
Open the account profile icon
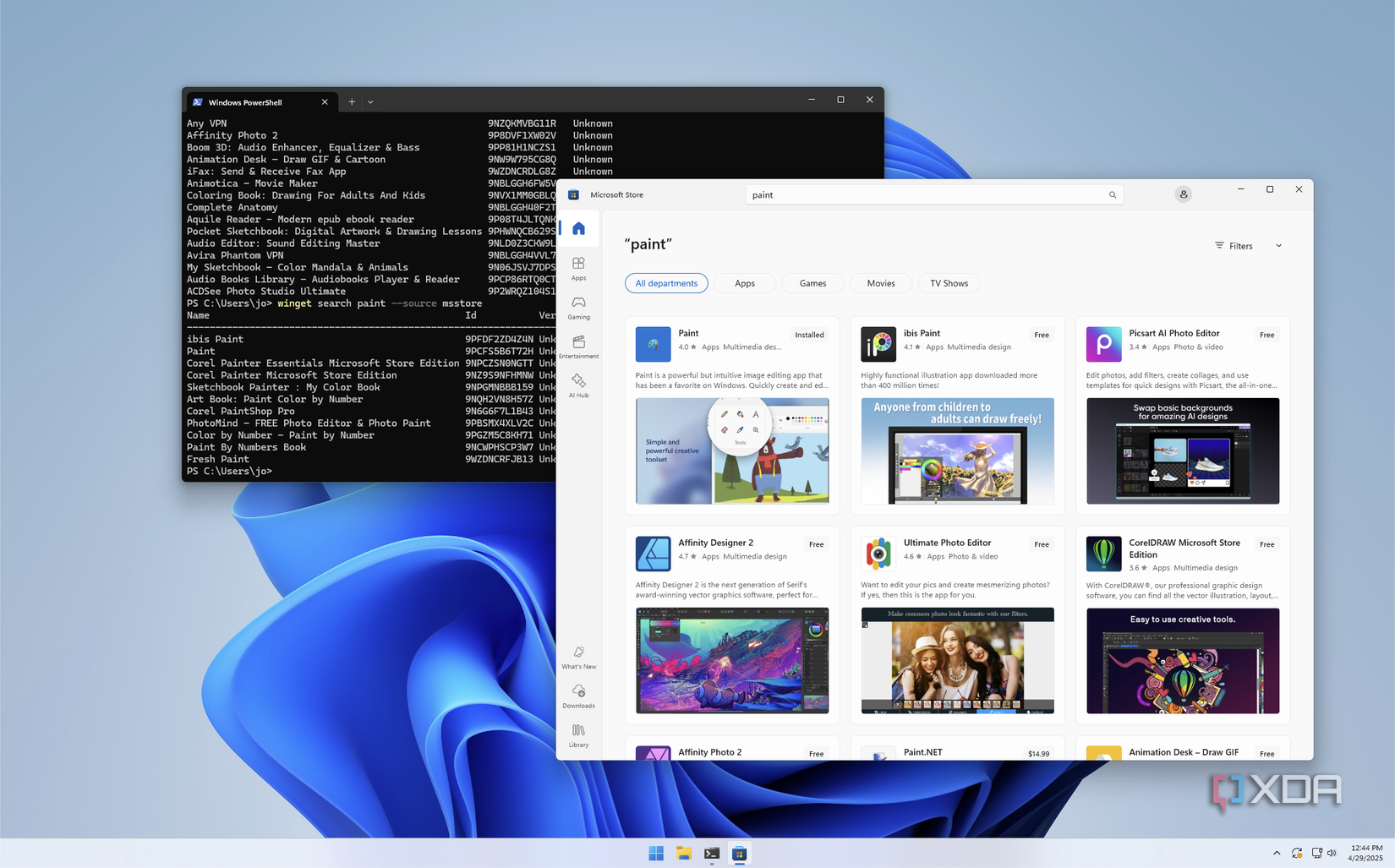[x=1183, y=194]
